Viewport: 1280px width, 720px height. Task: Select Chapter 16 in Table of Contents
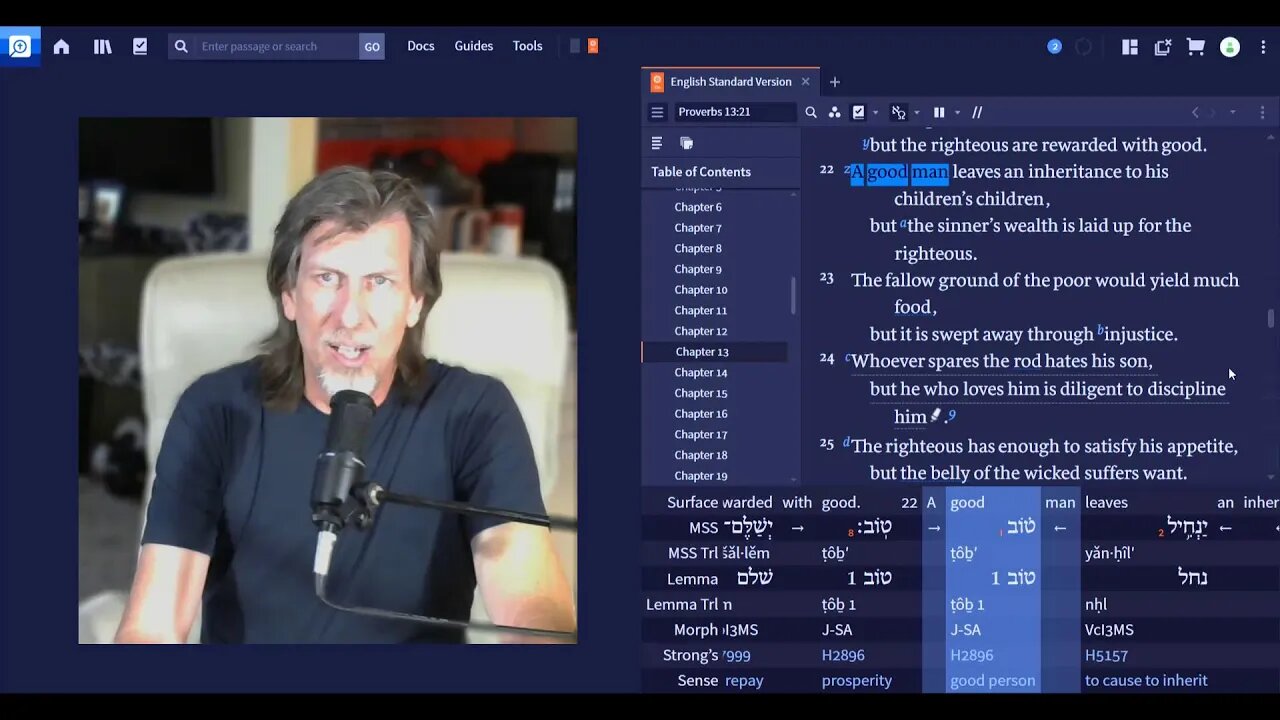point(701,414)
